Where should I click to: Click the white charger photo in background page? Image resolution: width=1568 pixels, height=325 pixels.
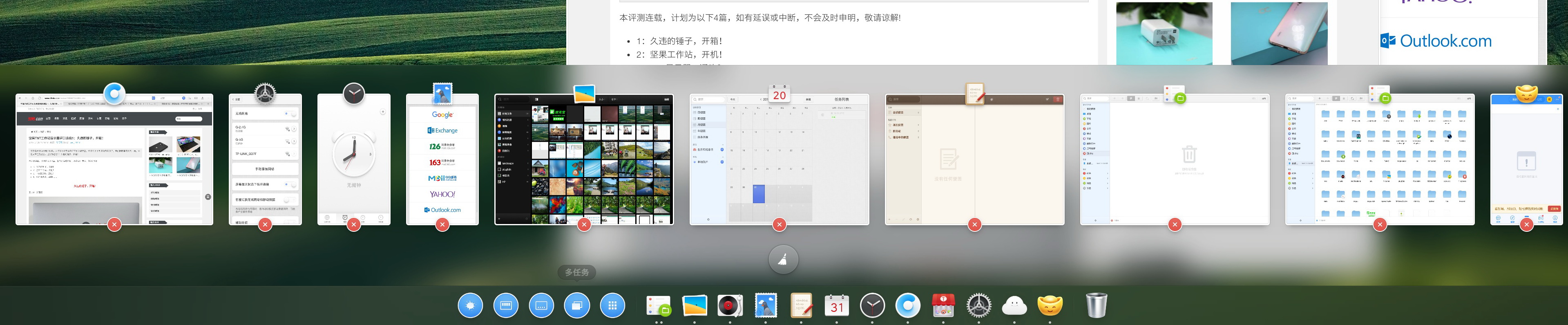(1164, 34)
